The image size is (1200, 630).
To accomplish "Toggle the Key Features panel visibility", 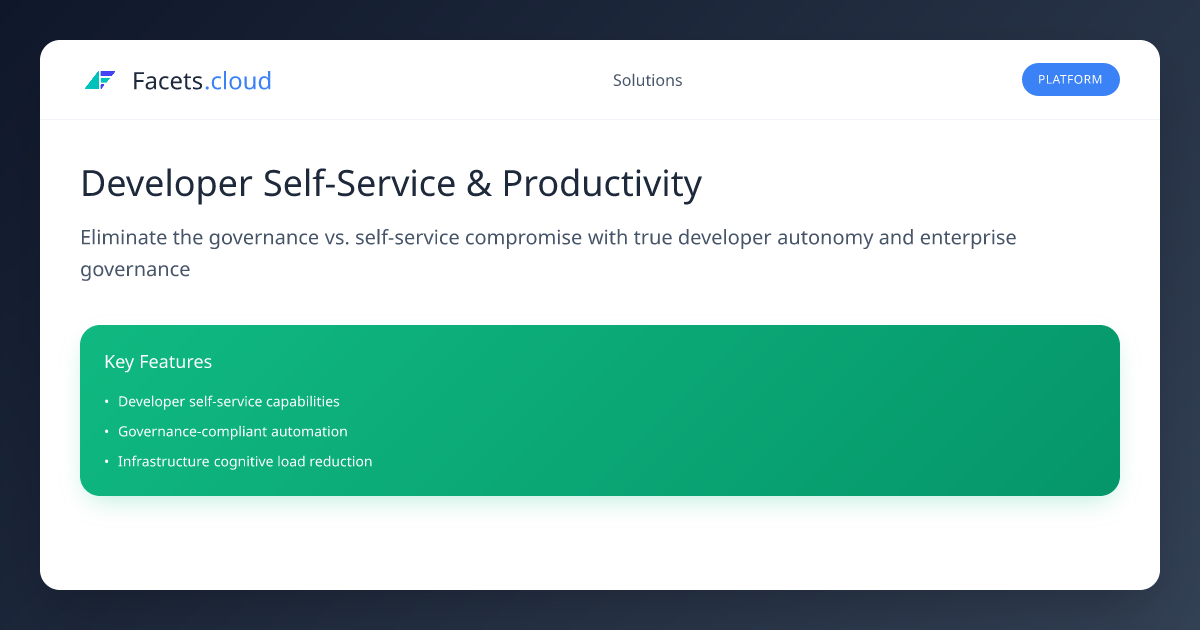I will (158, 361).
